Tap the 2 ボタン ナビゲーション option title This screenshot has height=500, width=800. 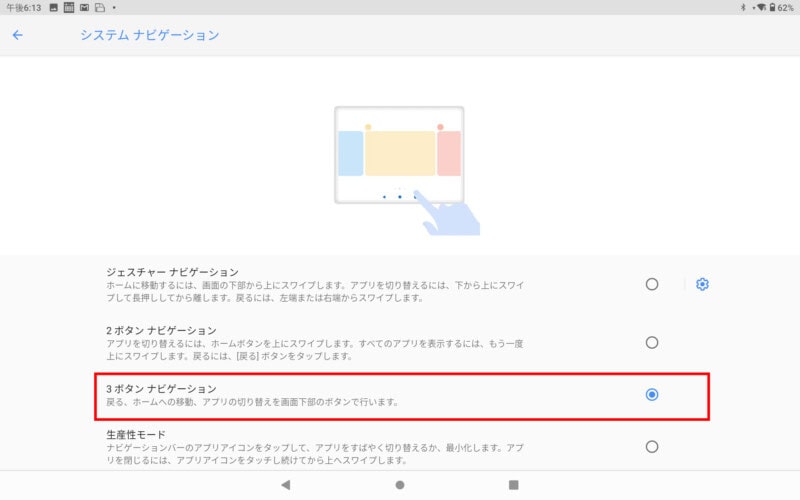pyautogui.click(x=161, y=330)
